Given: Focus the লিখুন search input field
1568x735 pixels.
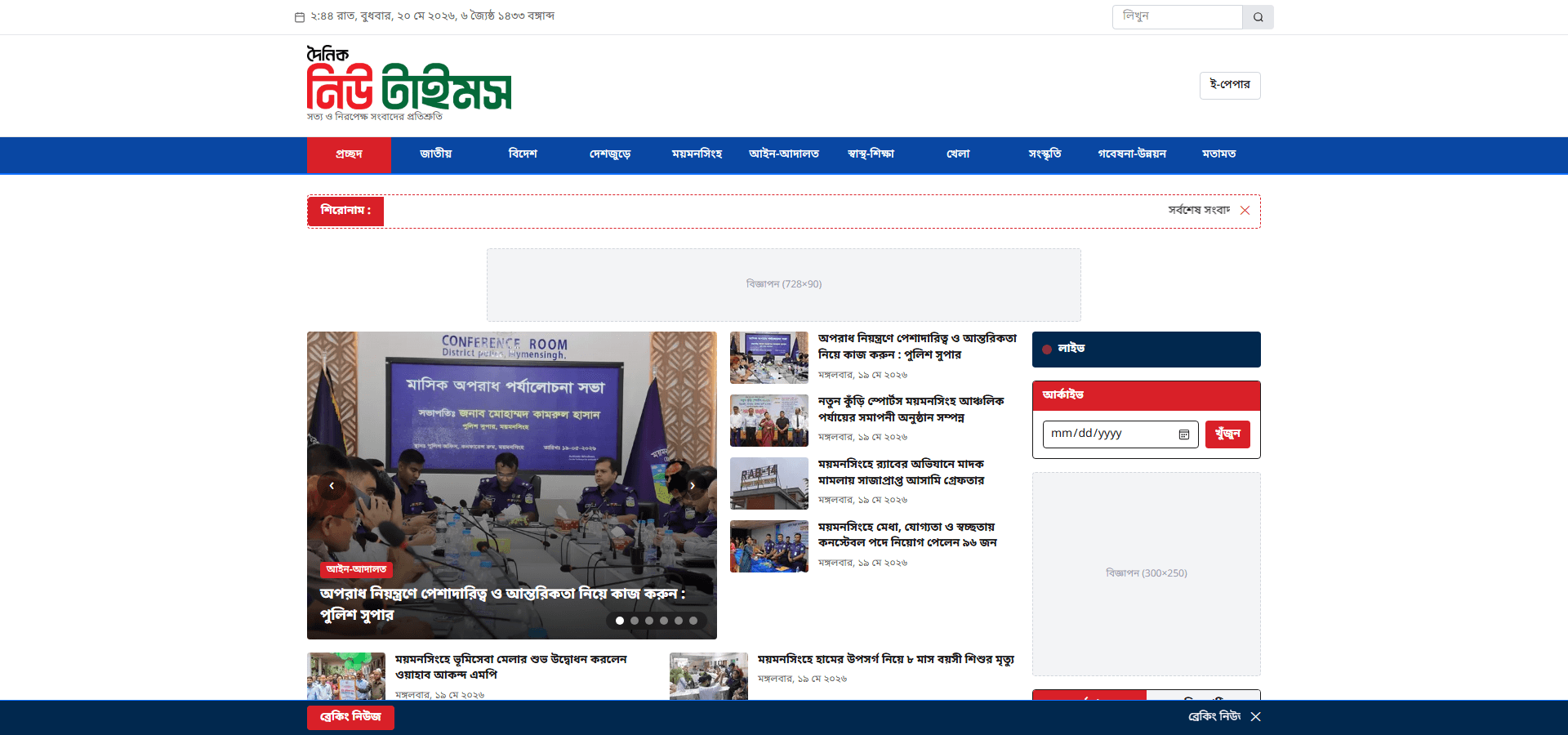Looking at the screenshot, I should coord(1177,17).
